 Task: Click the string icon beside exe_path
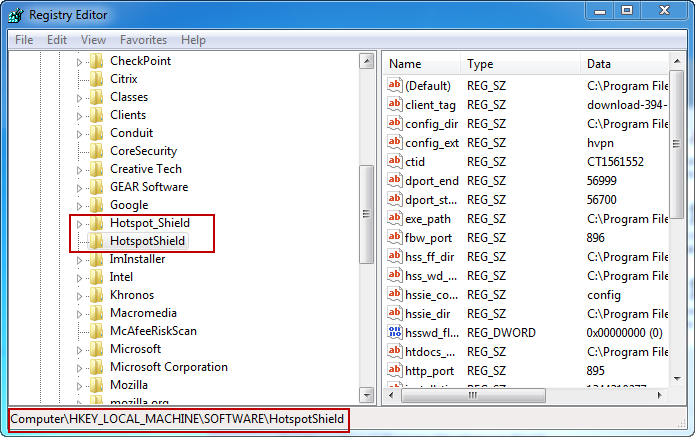click(394, 218)
